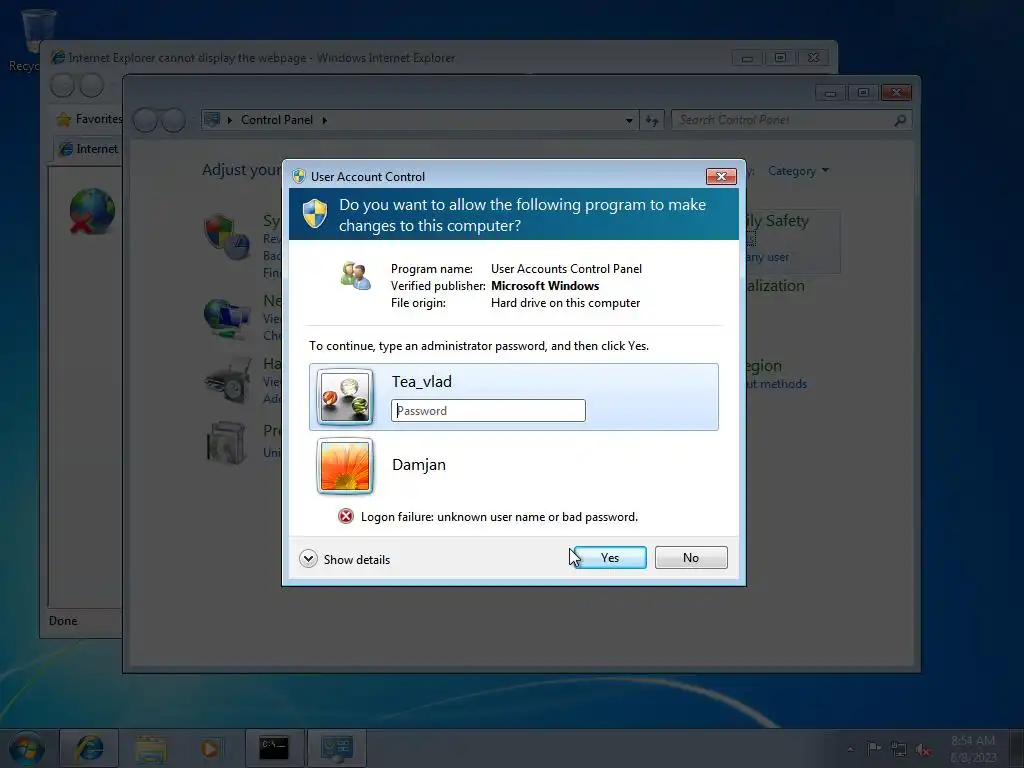Viewport: 1024px width, 768px height.
Task: Click Back button in Control Panel window
Action: 145,120
